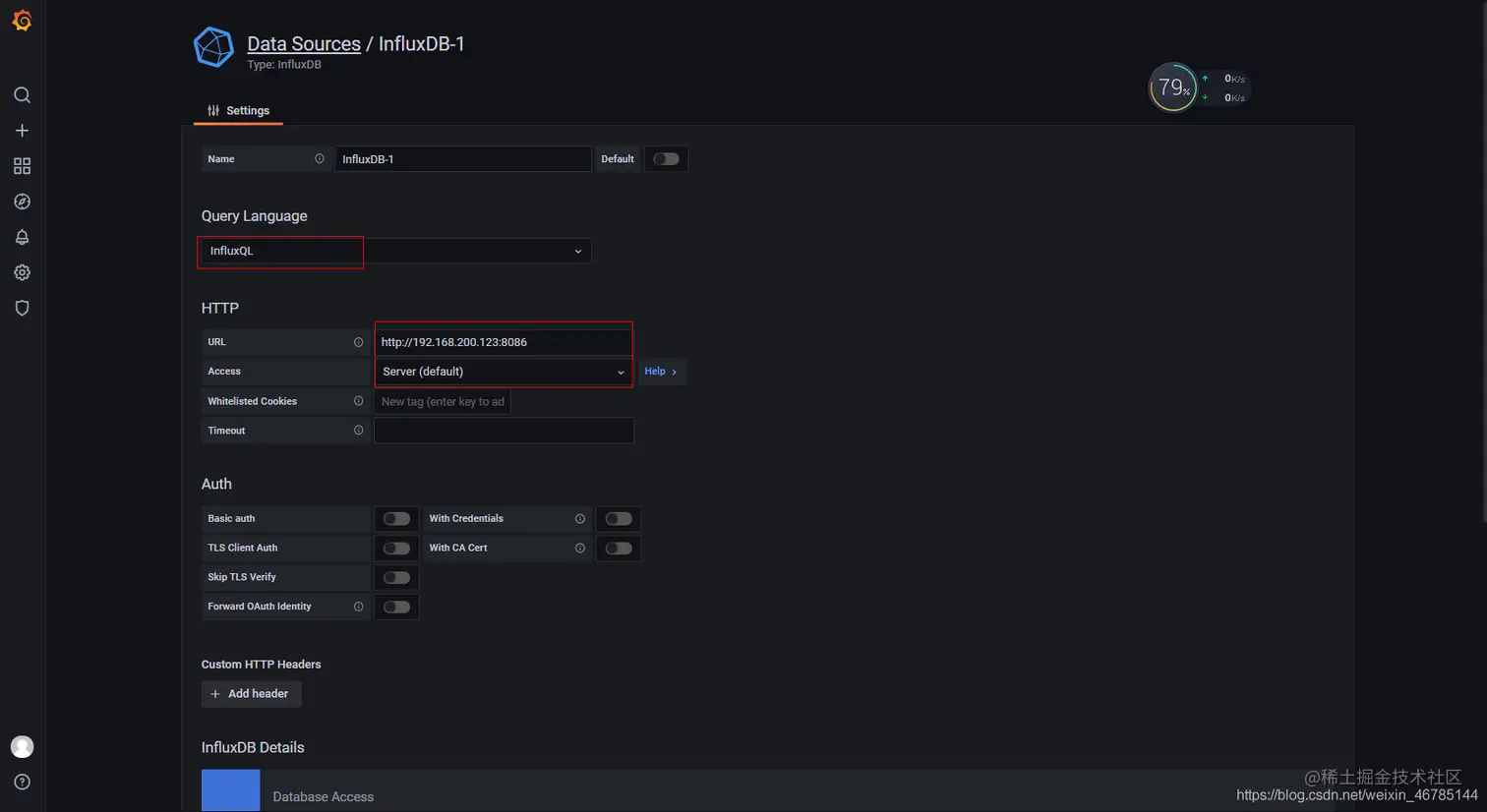The width and height of the screenshot is (1487, 812).
Task: Open the user profile avatar
Action: point(22,747)
